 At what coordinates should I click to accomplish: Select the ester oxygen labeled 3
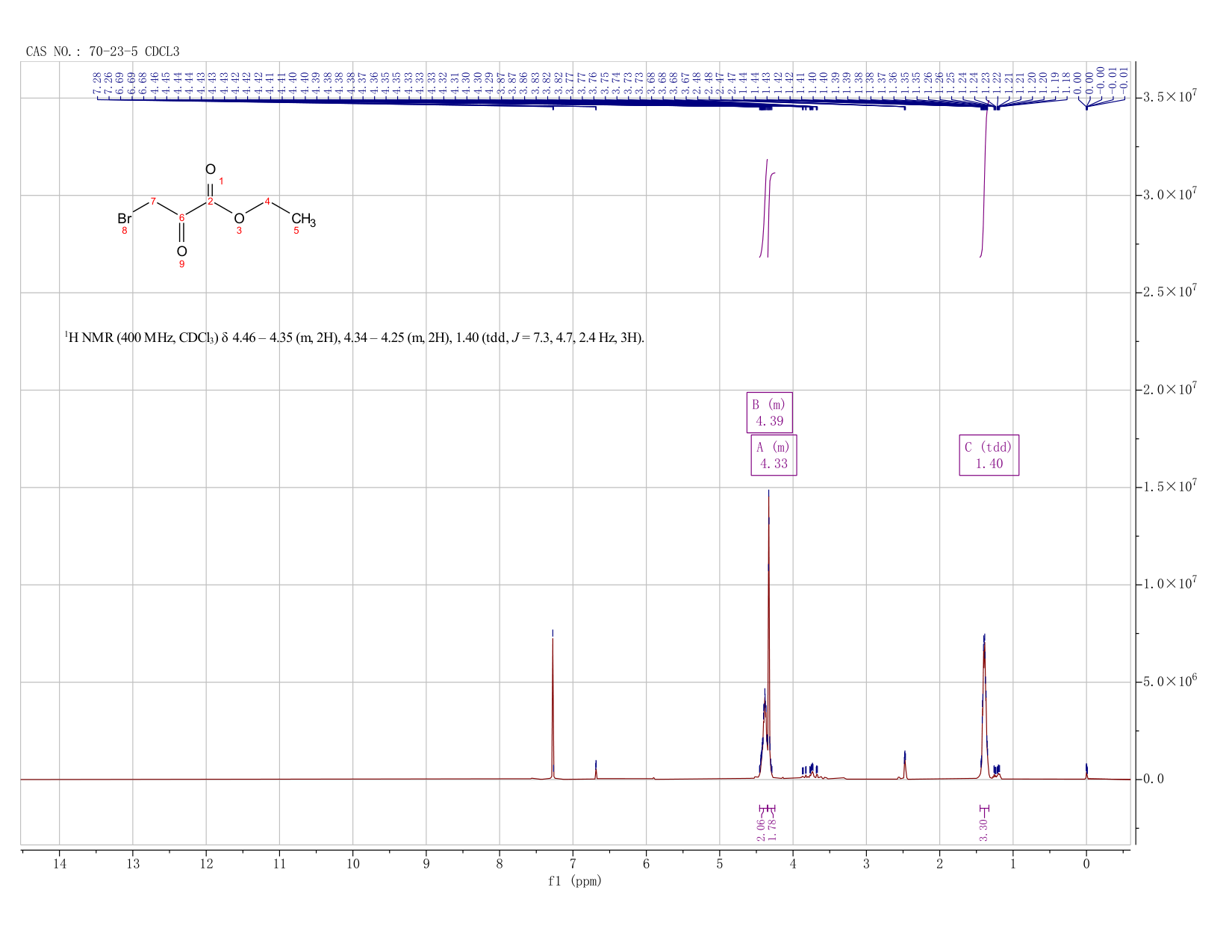[x=239, y=219]
